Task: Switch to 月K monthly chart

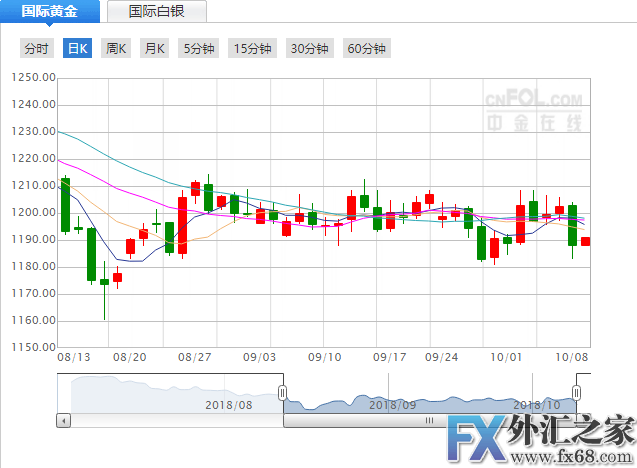Action: click(154, 48)
